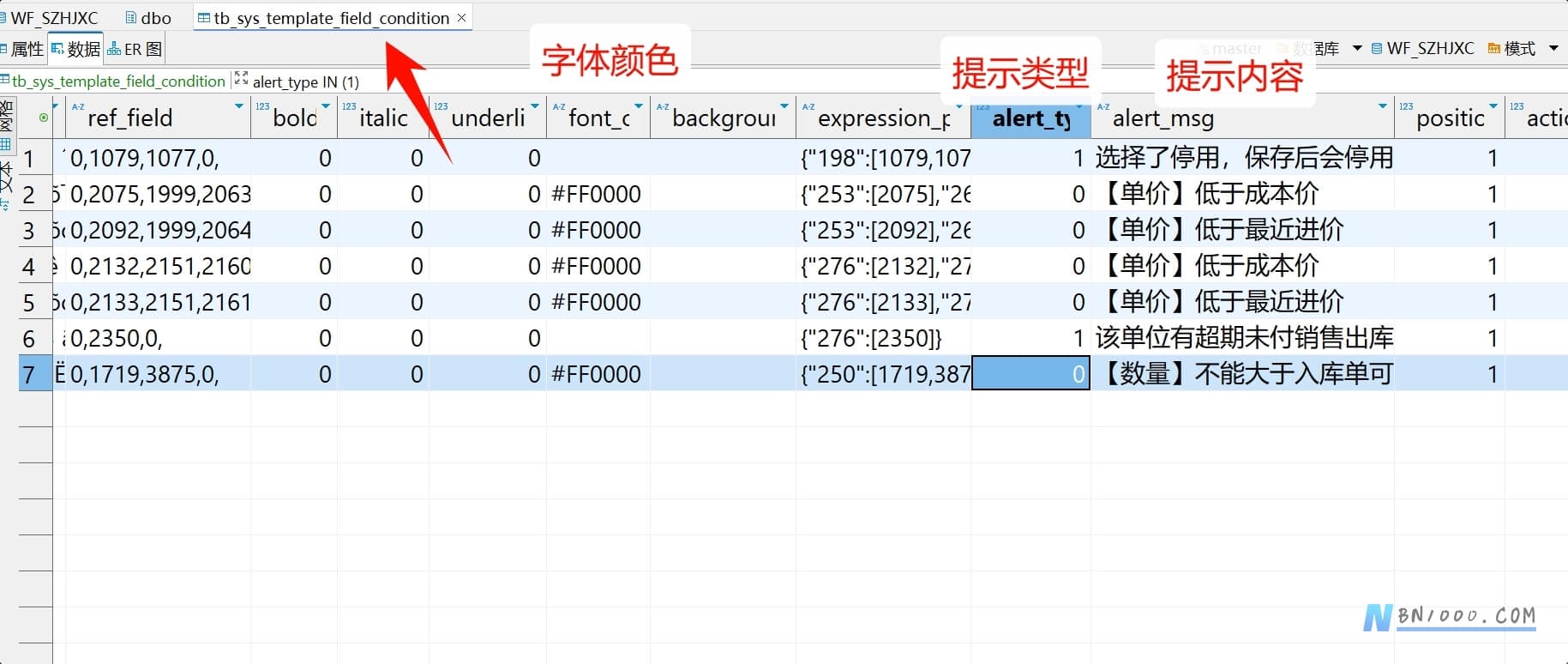Click the #FF0000 font color in row 2
The width and height of the screenshot is (1568, 664).
597,194
